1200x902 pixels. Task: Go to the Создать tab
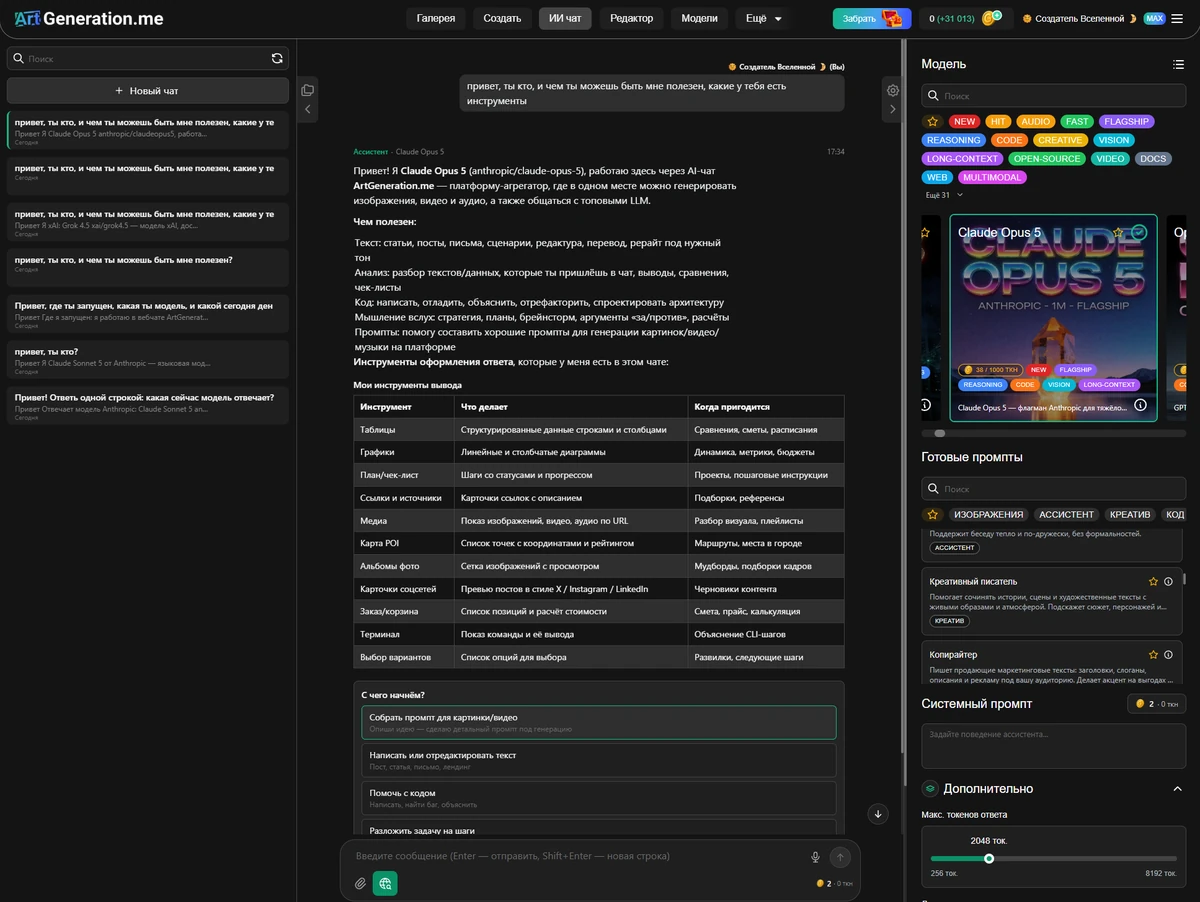(502, 18)
